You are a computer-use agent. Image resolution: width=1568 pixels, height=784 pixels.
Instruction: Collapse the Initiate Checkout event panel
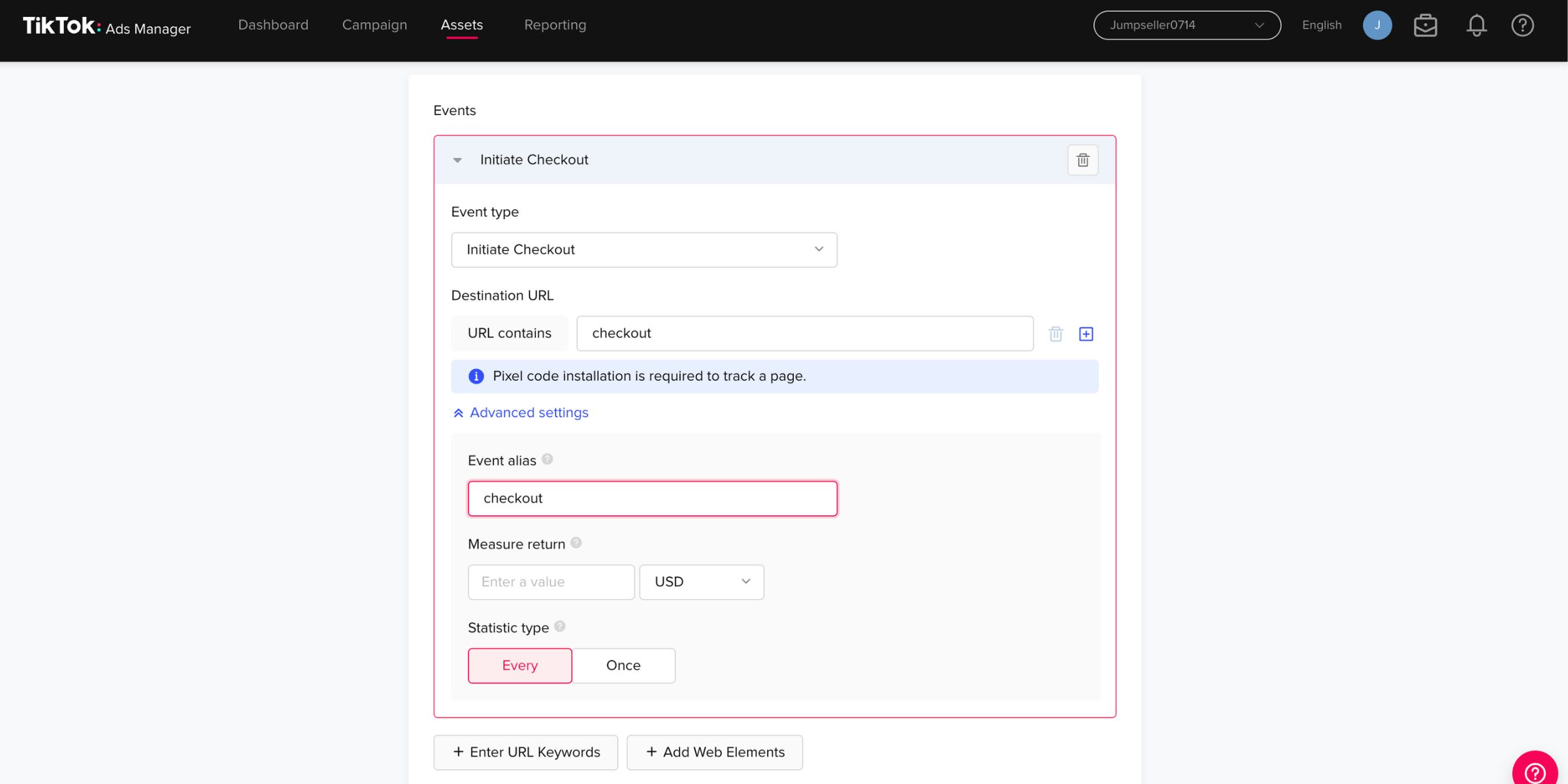pyautogui.click(x=457, y=160)
